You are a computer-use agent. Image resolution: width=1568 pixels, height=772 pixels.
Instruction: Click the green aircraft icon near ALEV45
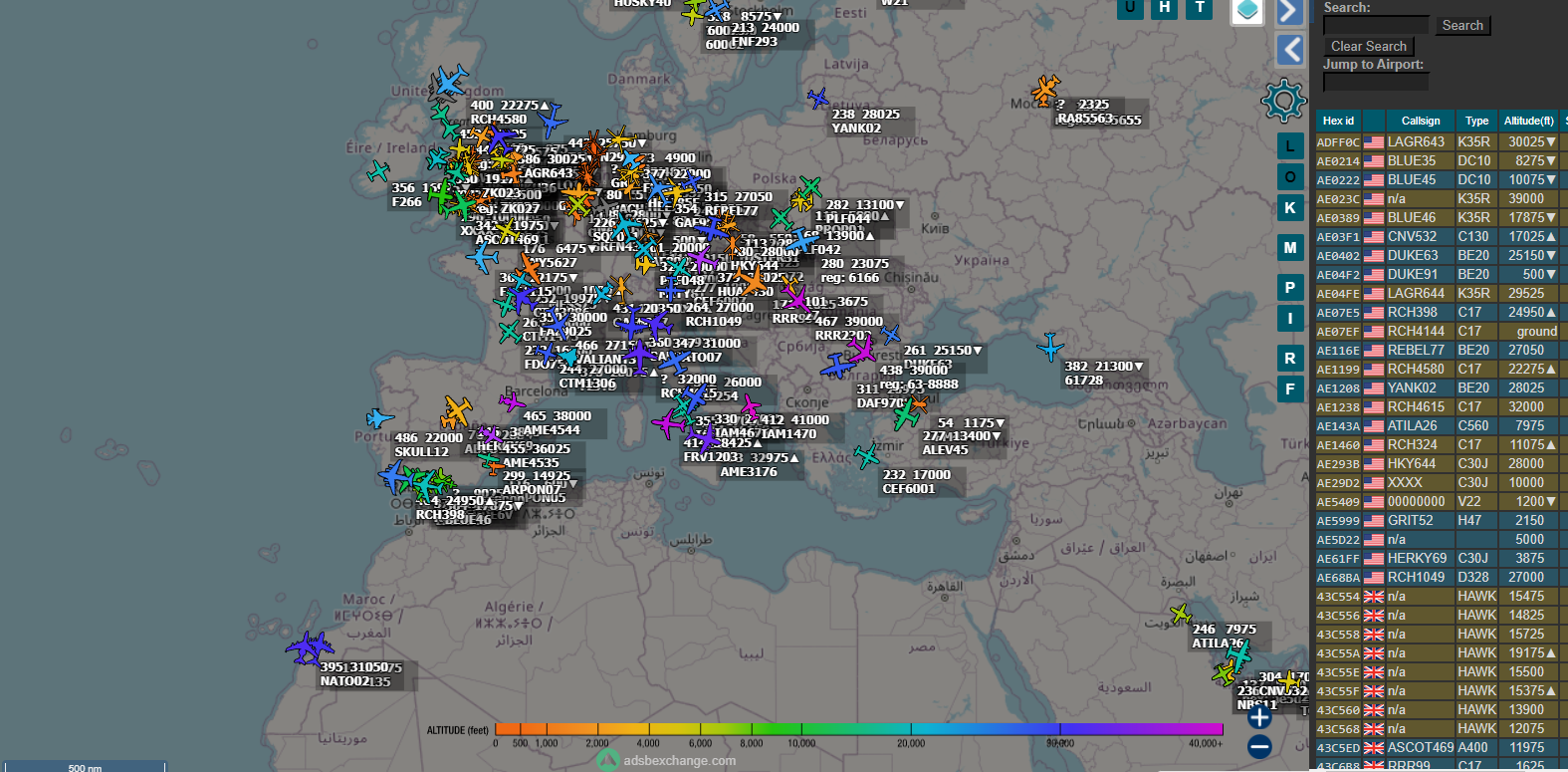[906, 414]
